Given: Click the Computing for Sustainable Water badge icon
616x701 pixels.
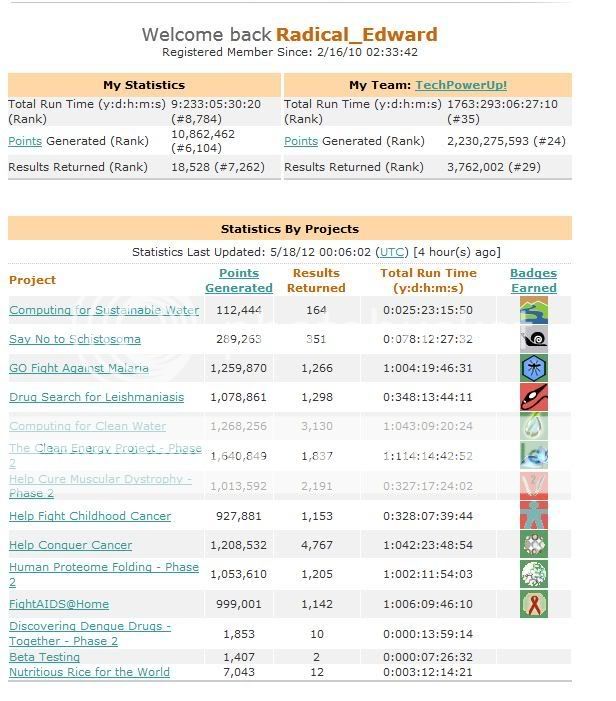Looking at the screenshot, I should pos(534,311).
